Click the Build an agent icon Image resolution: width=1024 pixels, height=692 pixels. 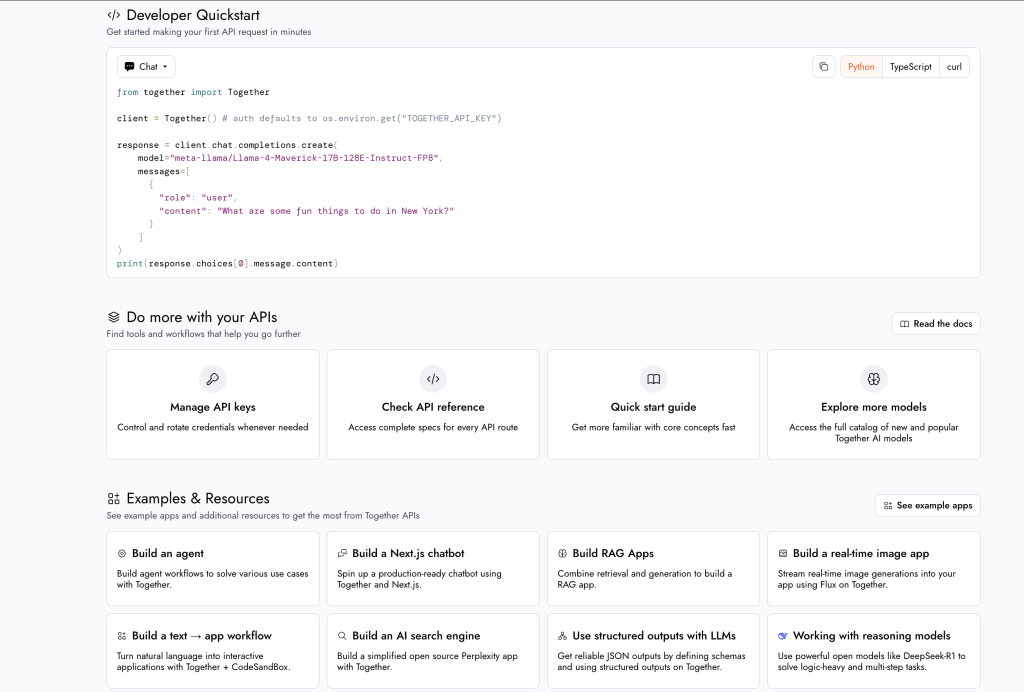(121, 554)
